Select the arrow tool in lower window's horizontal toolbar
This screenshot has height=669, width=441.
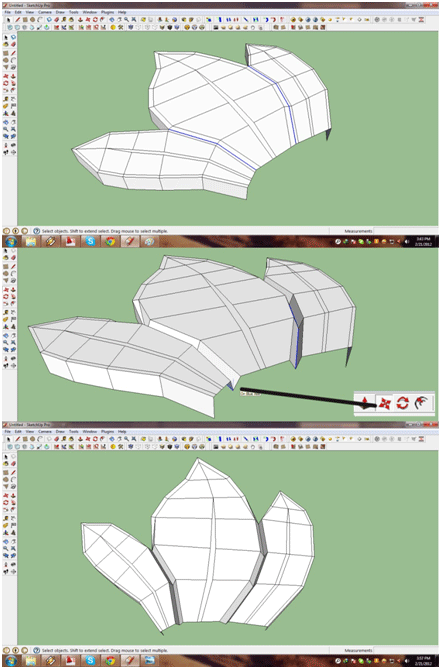[9, 439]
